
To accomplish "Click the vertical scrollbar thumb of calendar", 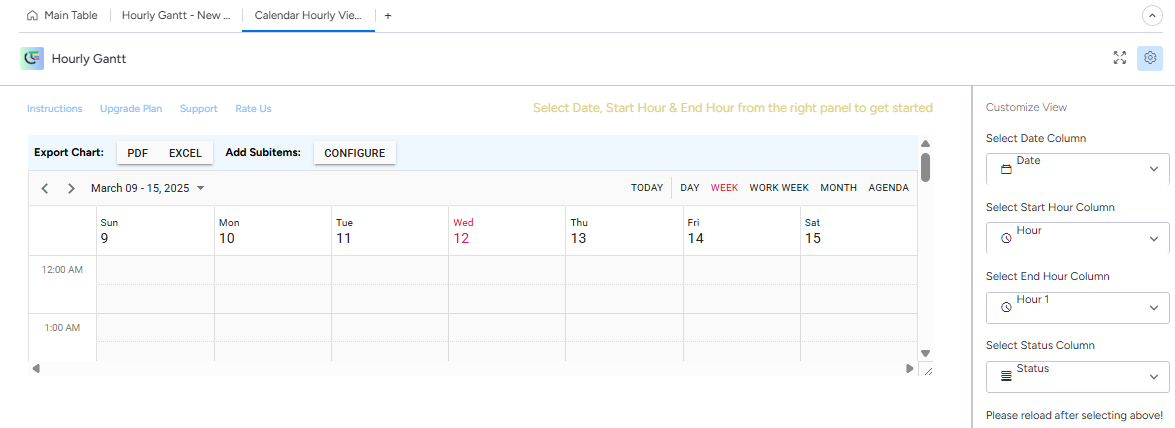I will click(925, 167).
